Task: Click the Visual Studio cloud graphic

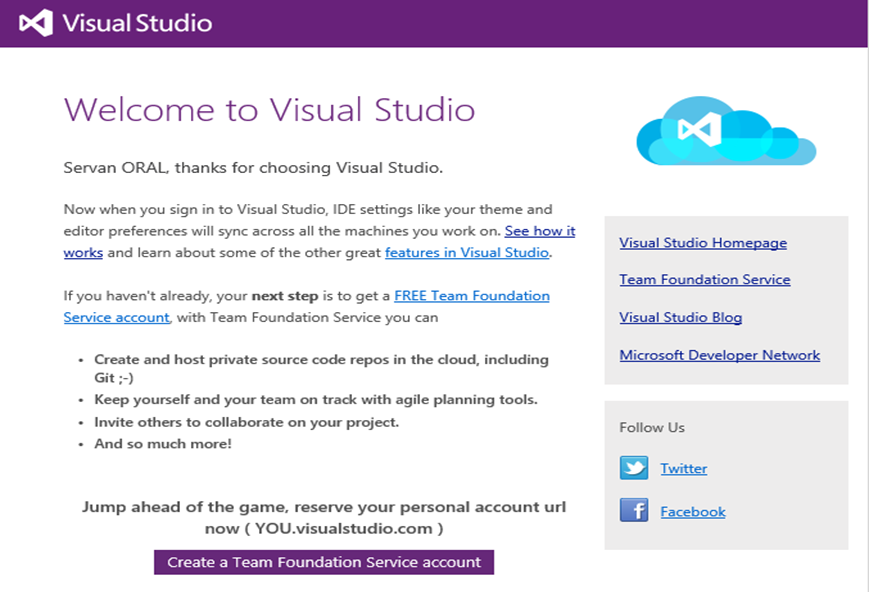Action: (726, 131)
